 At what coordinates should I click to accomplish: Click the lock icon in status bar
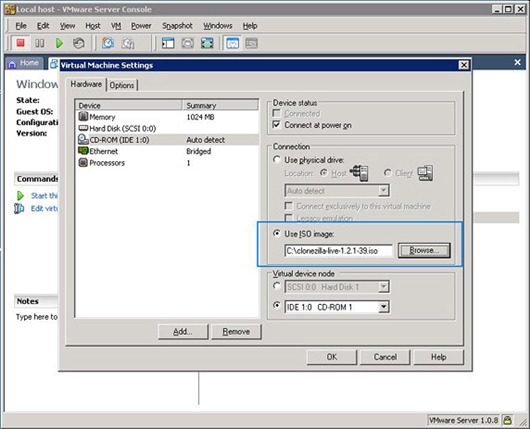point(507,420)
